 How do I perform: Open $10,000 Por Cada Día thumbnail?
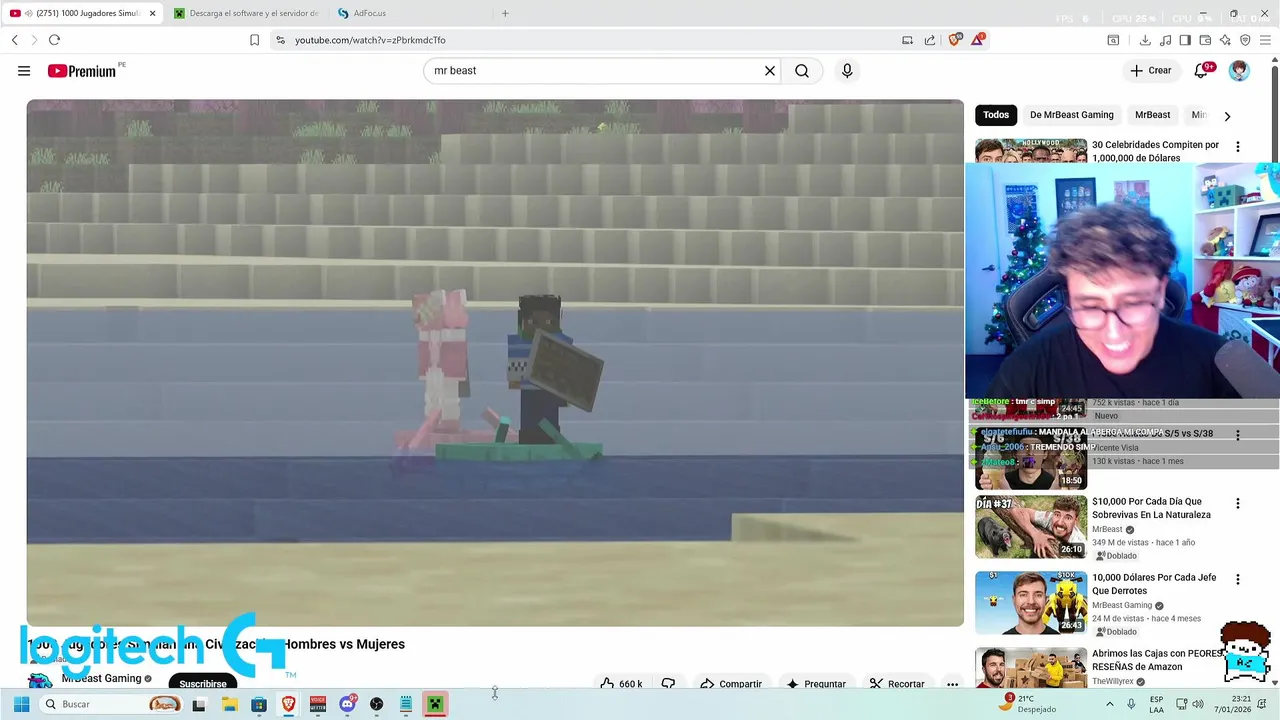pos(1031,527)
